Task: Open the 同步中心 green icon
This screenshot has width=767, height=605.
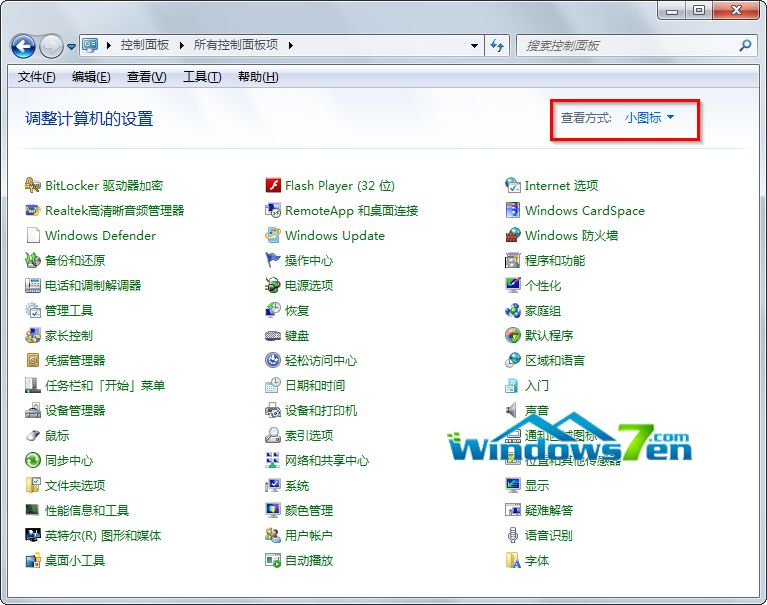Action: pyautogui.click(x=33, y=460)
